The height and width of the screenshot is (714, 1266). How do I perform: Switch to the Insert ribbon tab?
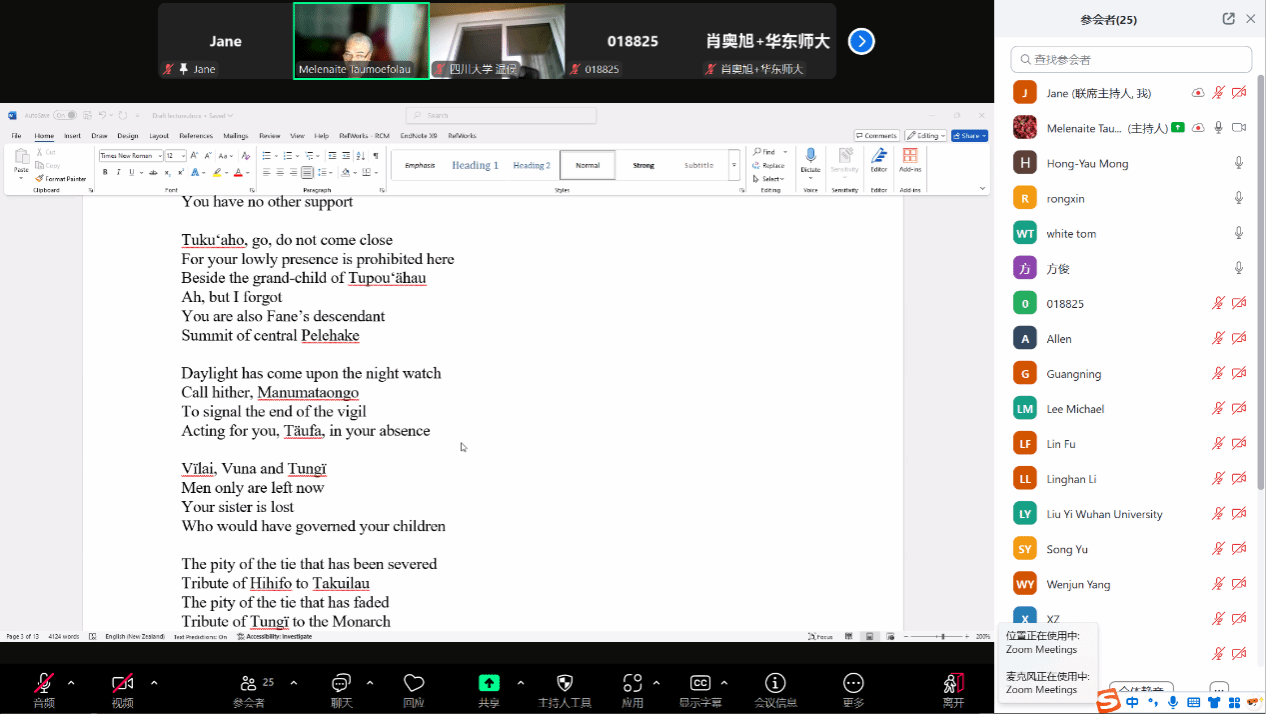coord(73,136)
